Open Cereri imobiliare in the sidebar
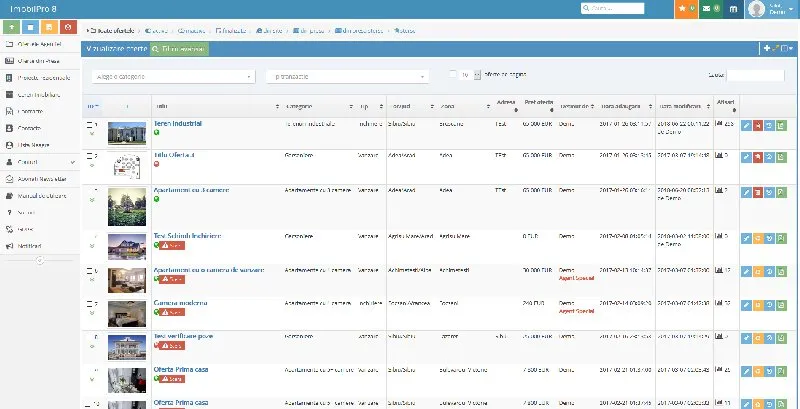Image resolution: width=800 pixels, height=409 pixels. [x=40, y=95]
